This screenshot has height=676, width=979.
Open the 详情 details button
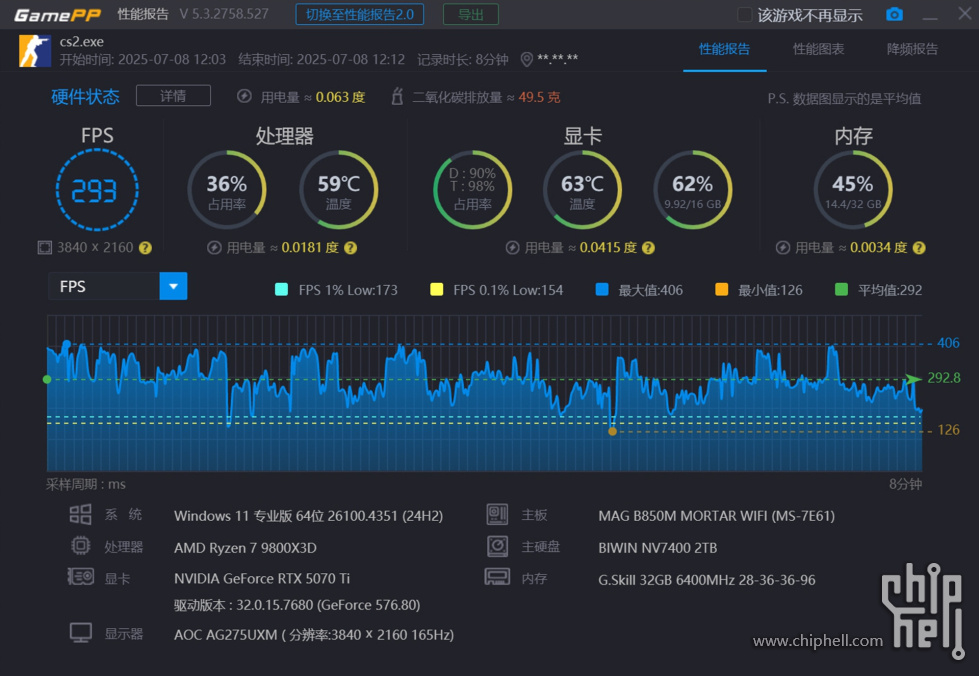(x=173, y=96)
